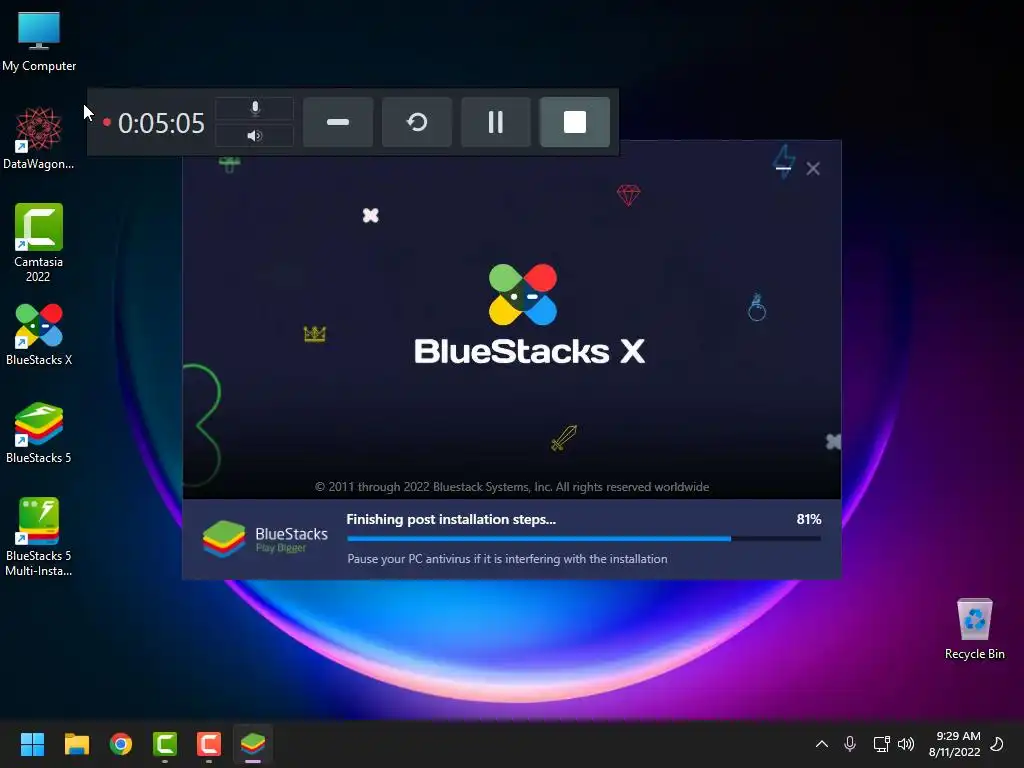Open the network tray icon
This screenshot has width=1024, height=768.
point(882,744)
